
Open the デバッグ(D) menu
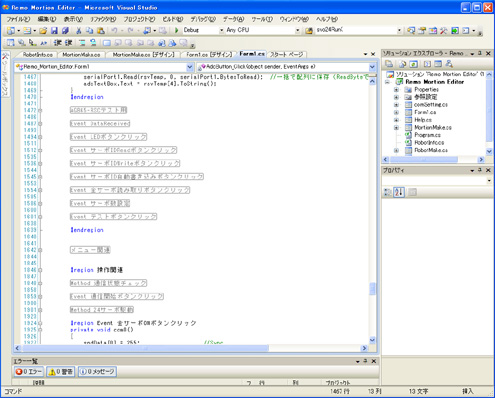pos(203,19)
